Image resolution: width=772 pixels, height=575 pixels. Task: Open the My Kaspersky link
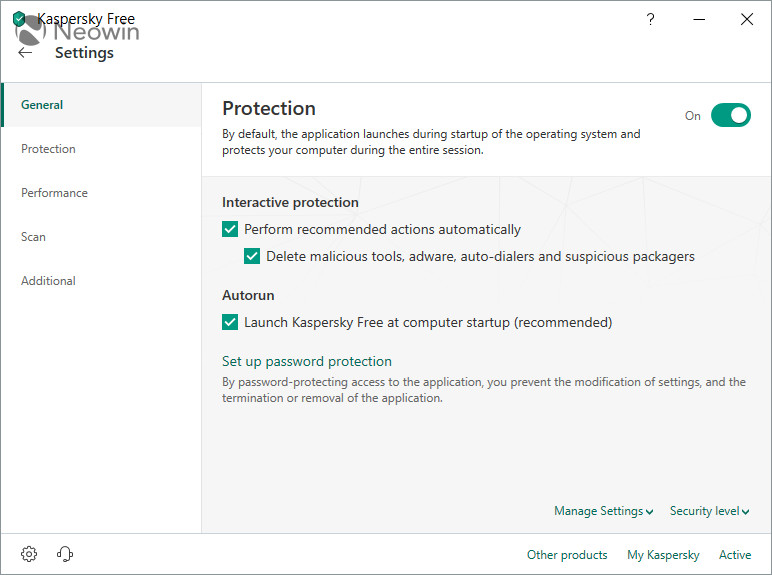(x=663, y=555)
